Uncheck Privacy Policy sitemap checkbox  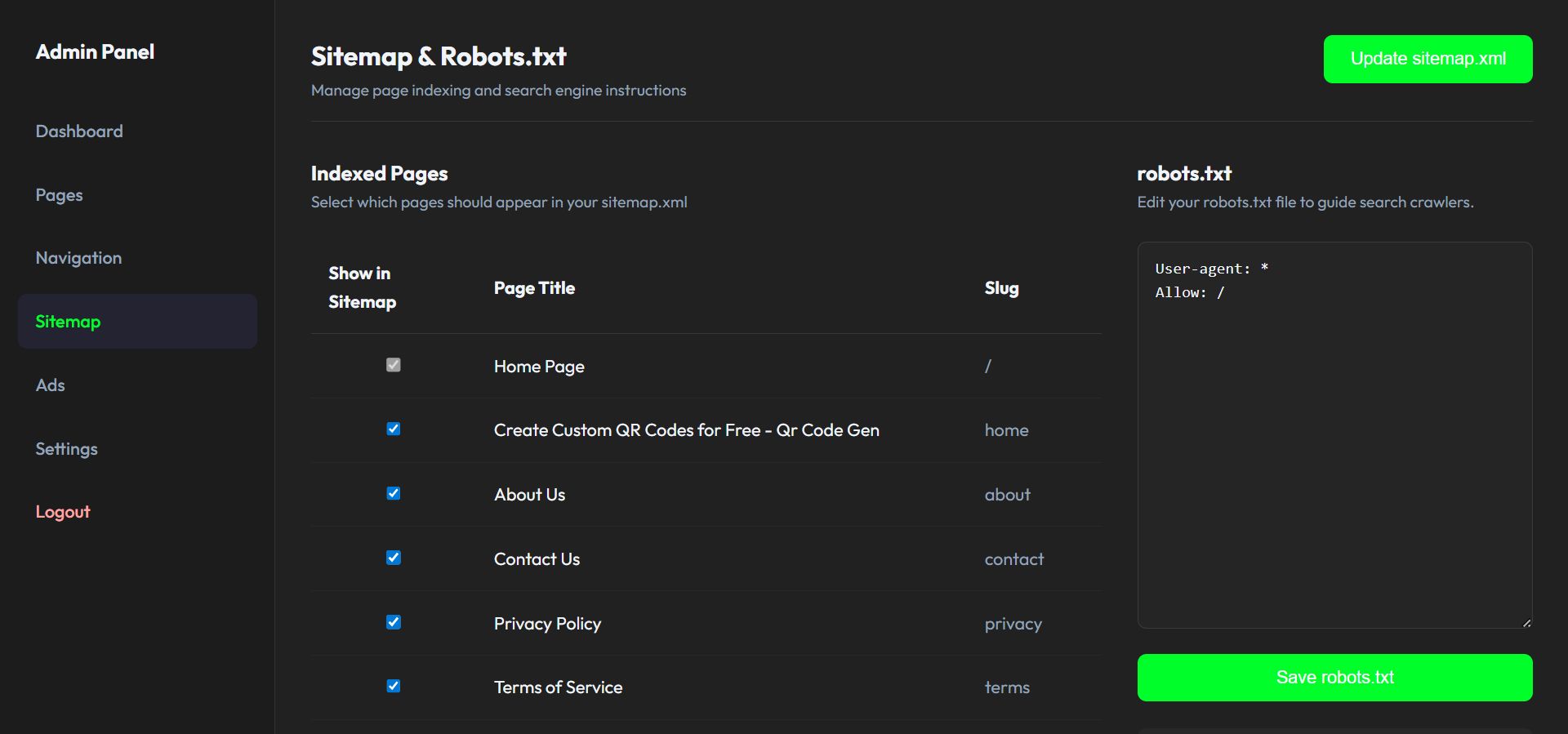(x=394, y=622)
